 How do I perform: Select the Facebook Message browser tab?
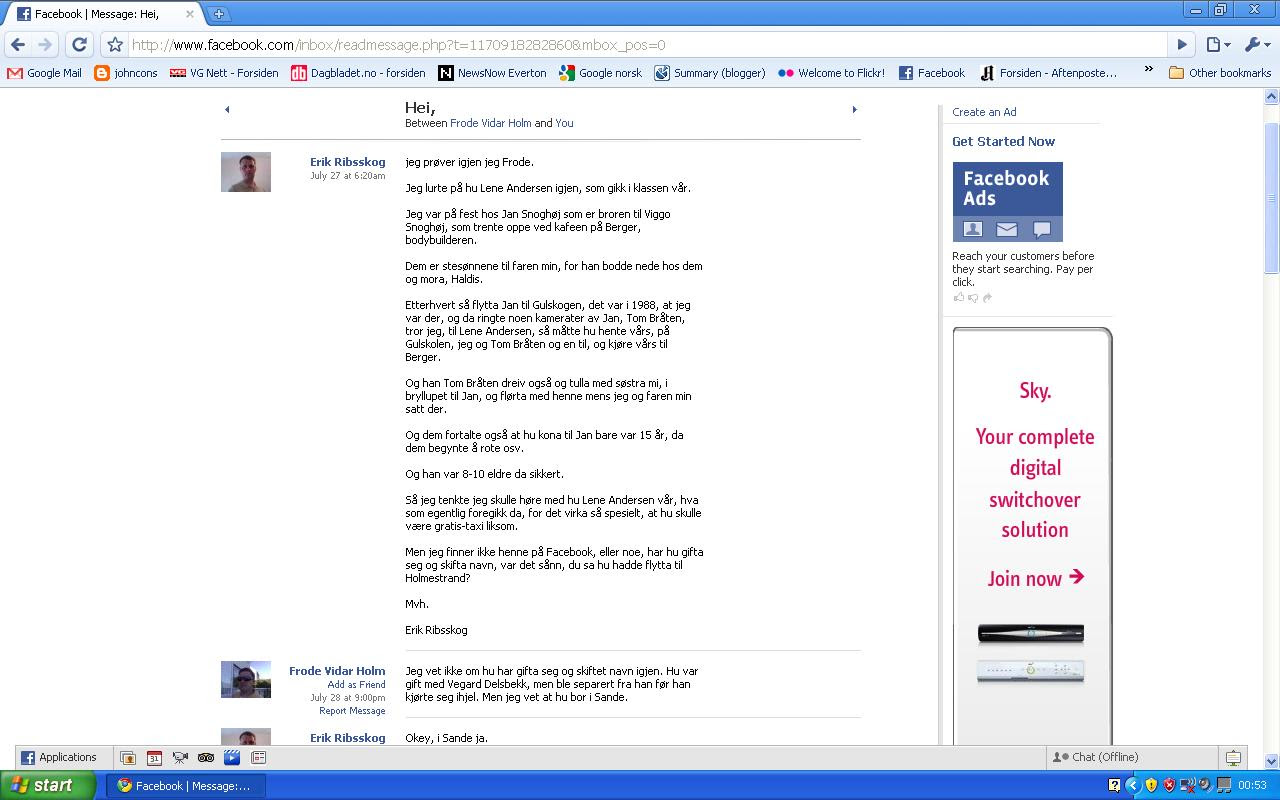(x=104, y=14)
